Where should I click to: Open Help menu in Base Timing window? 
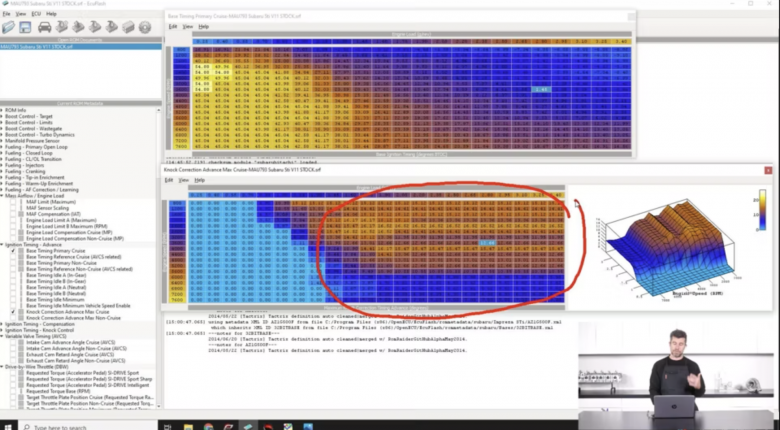(201, 26)
